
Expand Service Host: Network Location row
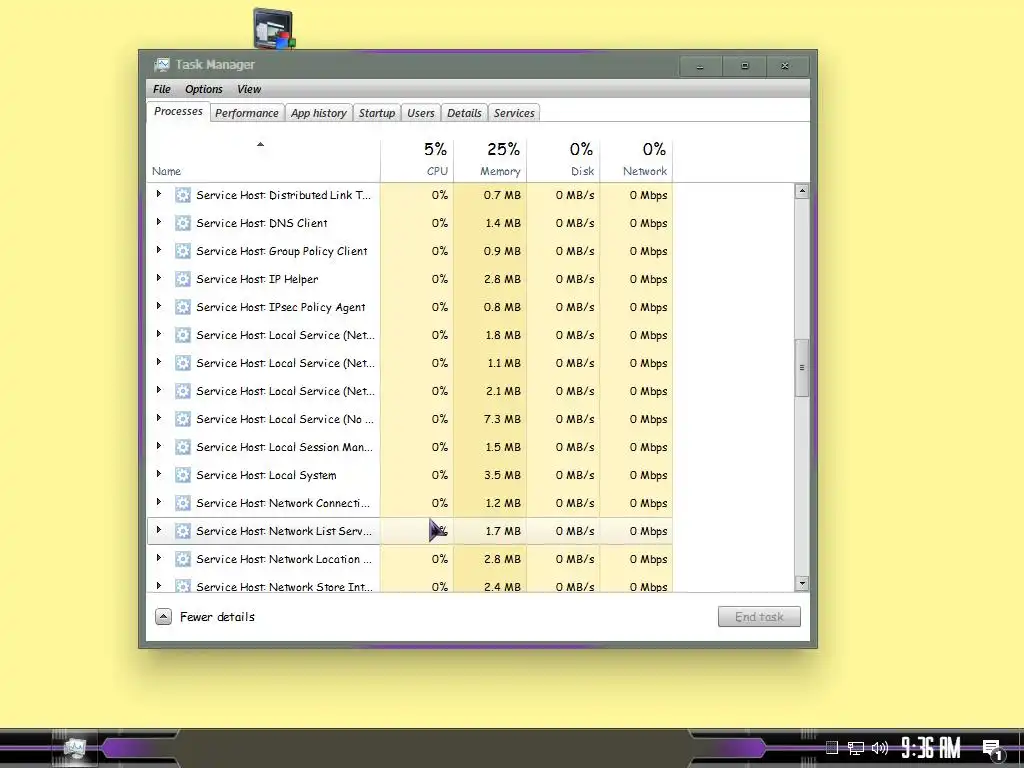[159, 558]
